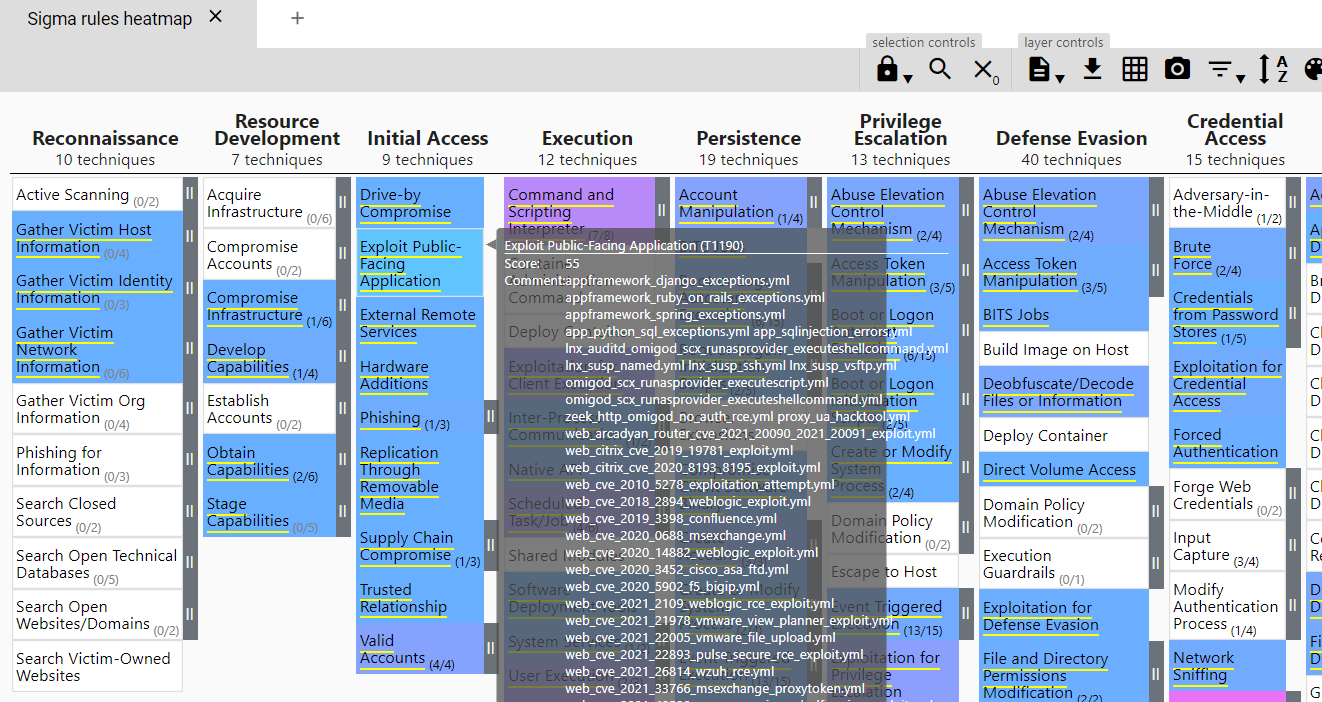Expand Brute Force sub-techniques handle
This screenshot has height=702, width=1322.
(x=1293, y=255)
